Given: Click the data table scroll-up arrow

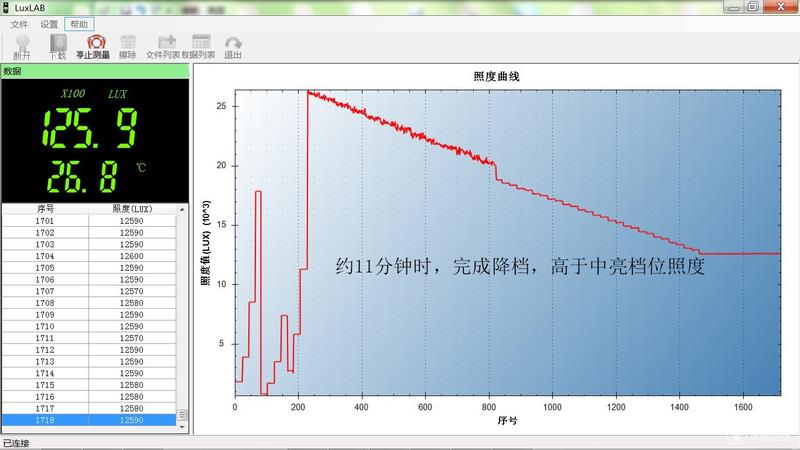Looking at the screenshot, I should tap(182, 209).
